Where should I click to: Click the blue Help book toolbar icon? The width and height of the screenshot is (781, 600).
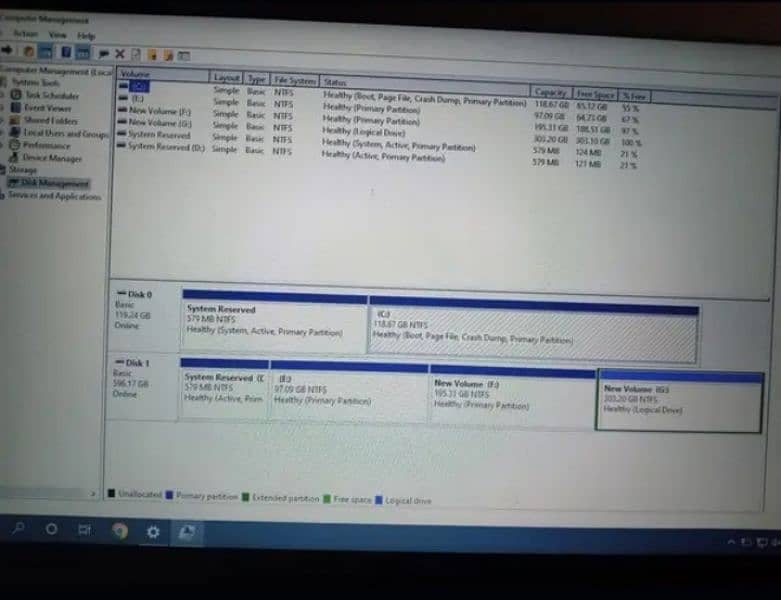coord(66,52)
